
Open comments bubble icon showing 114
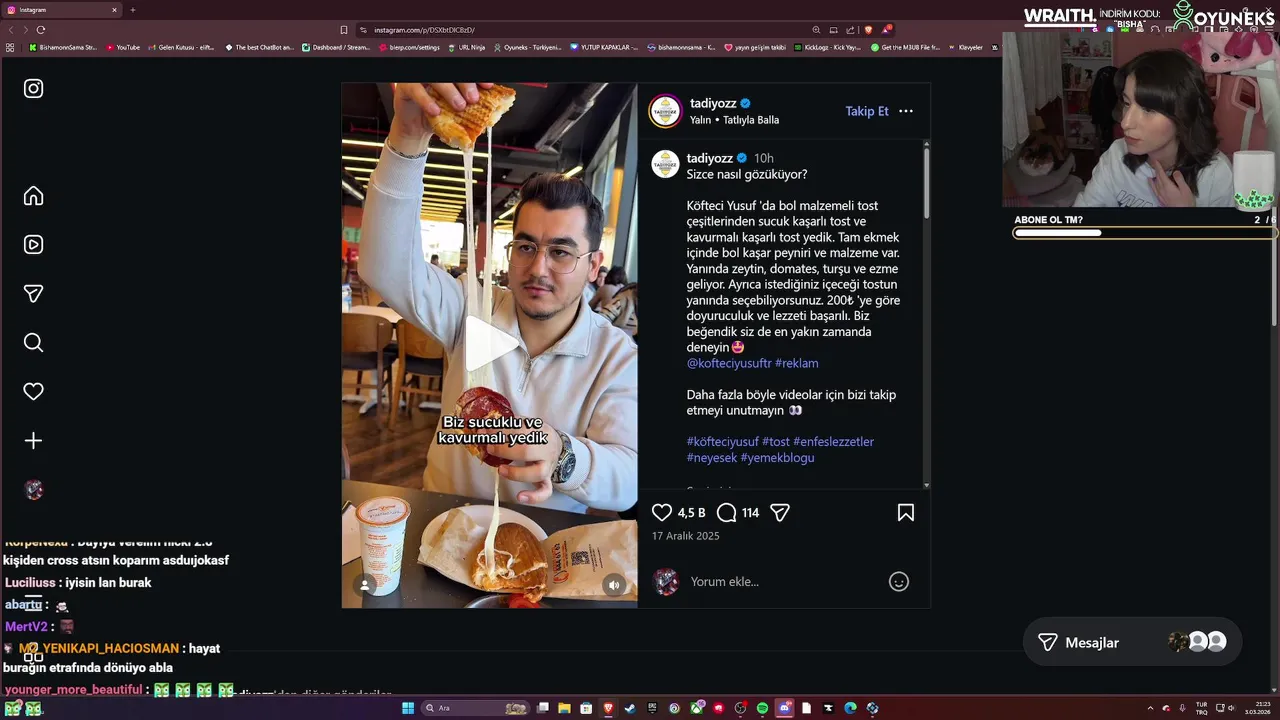727,513
